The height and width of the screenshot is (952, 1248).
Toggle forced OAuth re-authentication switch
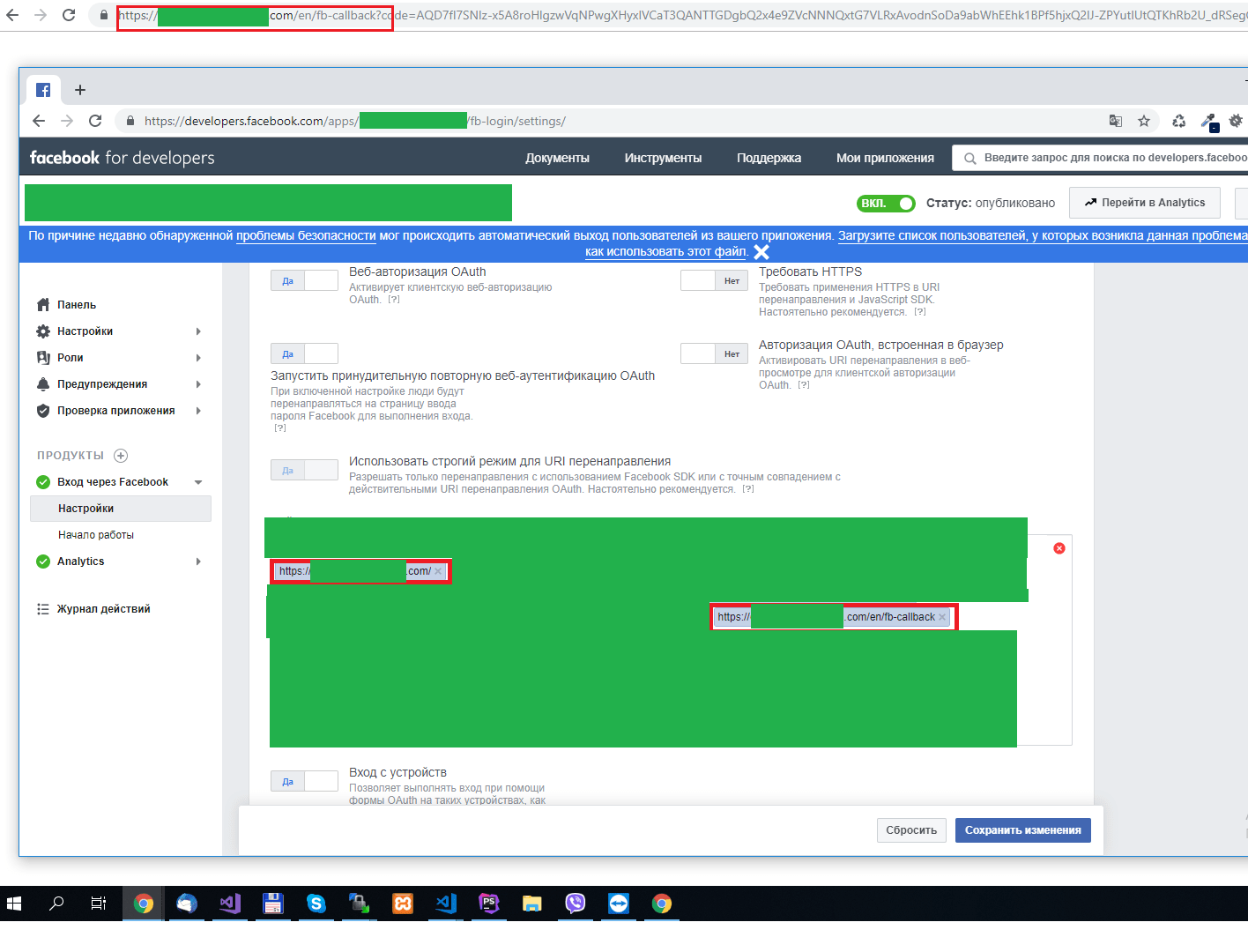point(304,353)
